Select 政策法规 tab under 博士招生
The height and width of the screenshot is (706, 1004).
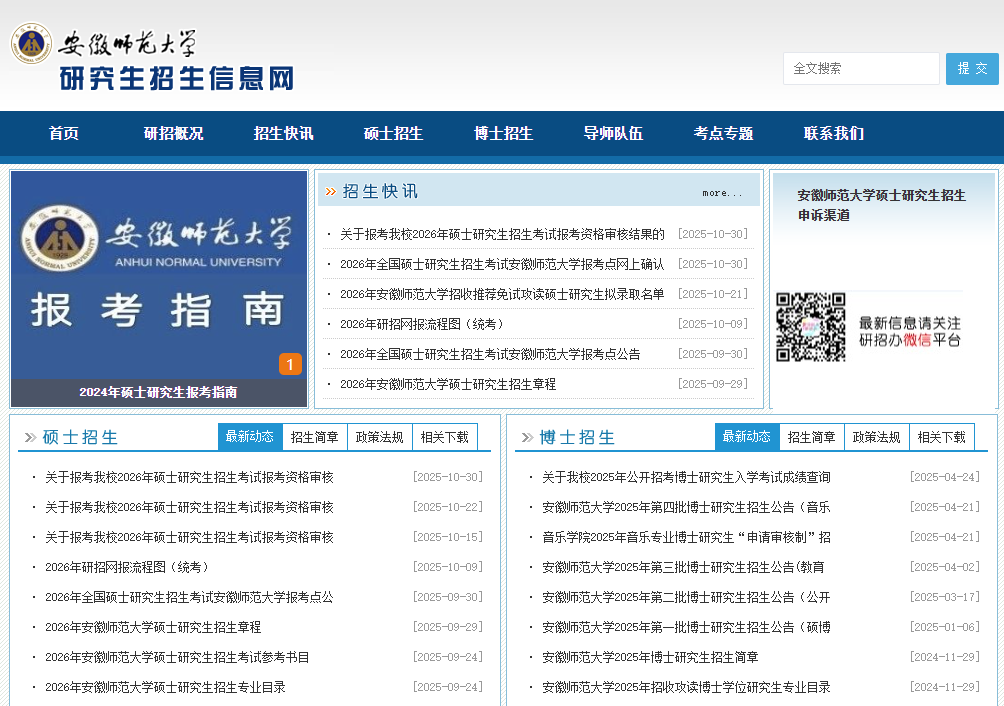[876, 437]
